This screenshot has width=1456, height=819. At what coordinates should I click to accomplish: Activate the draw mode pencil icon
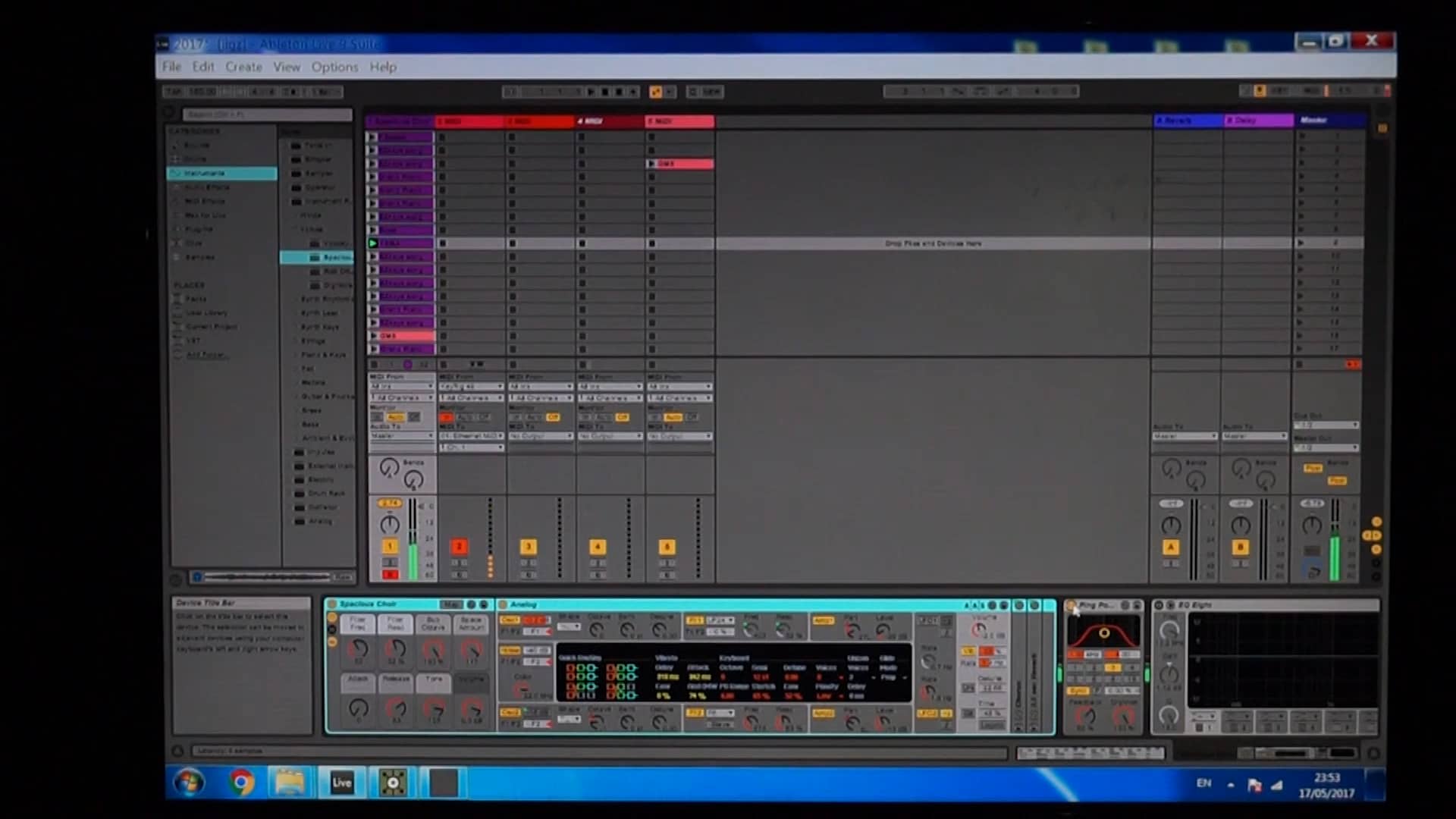1003,91
